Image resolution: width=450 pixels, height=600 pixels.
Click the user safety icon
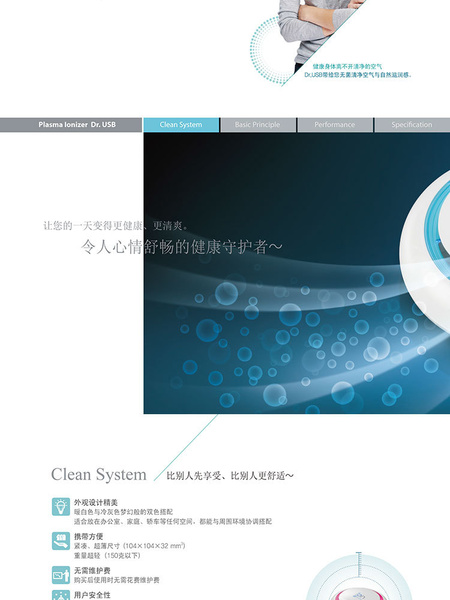pyautogui.click(x=61, y=595)
